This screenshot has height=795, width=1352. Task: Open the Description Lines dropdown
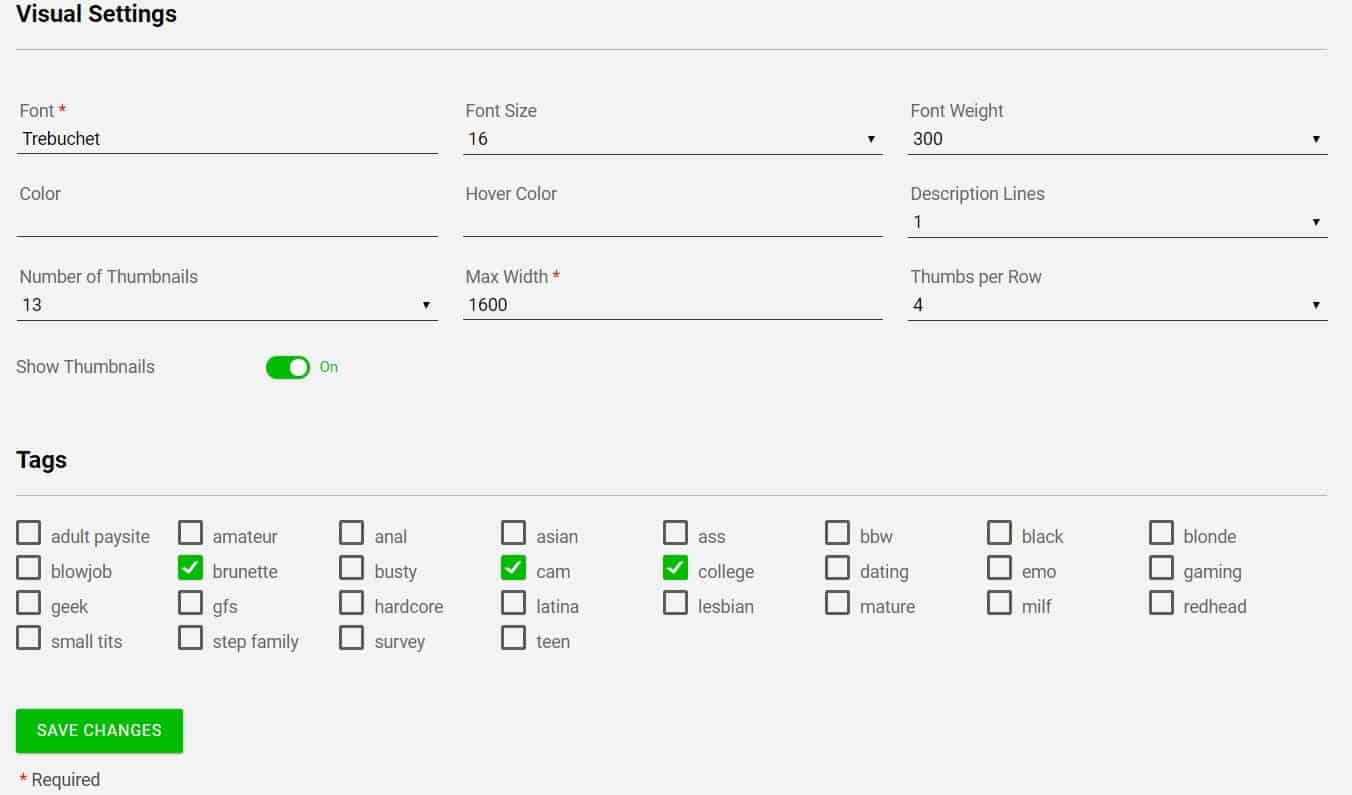tap(1315, 221)
